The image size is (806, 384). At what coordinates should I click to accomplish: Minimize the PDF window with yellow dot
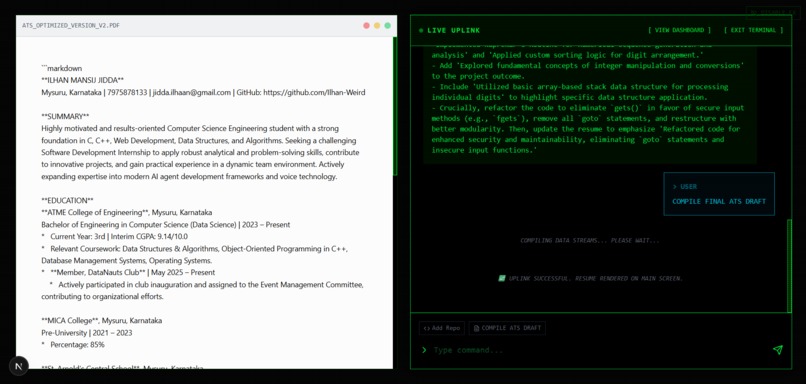[x=377, y=26]
